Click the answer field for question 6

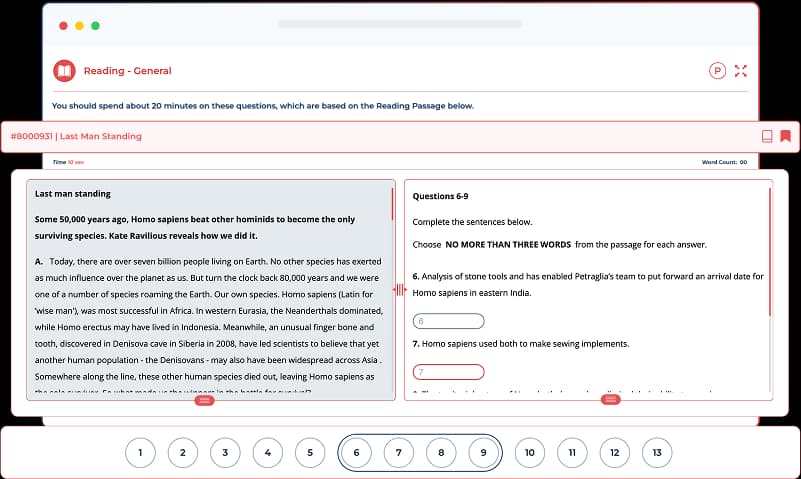[x=448, y=321]
